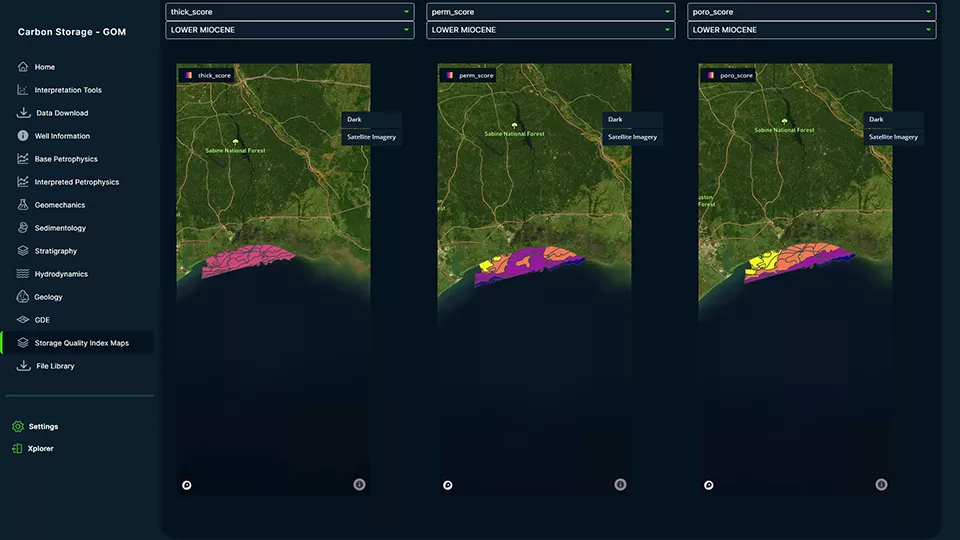Open Geology section

coord(48,297)
